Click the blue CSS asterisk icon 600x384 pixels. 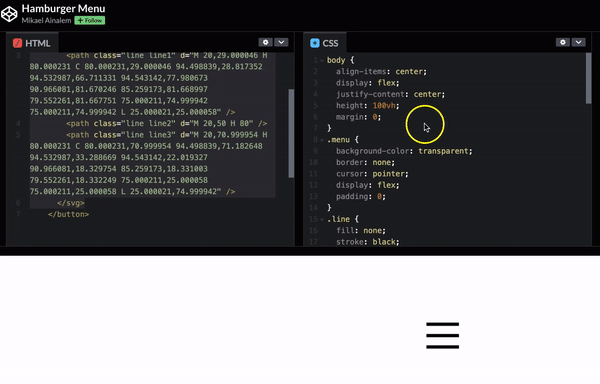(x=315, y=43)
